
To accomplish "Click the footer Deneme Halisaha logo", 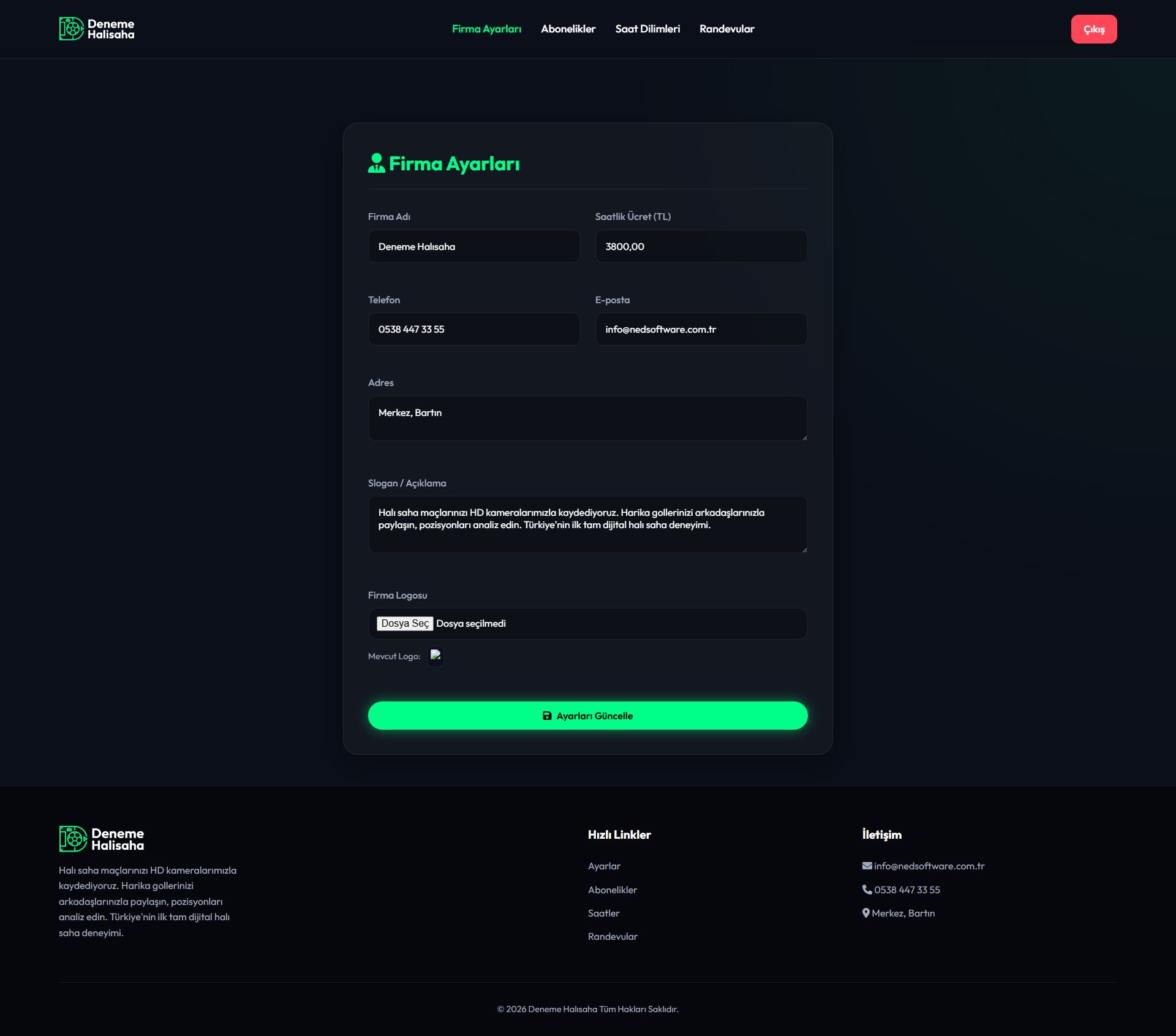I will (102, 839).
